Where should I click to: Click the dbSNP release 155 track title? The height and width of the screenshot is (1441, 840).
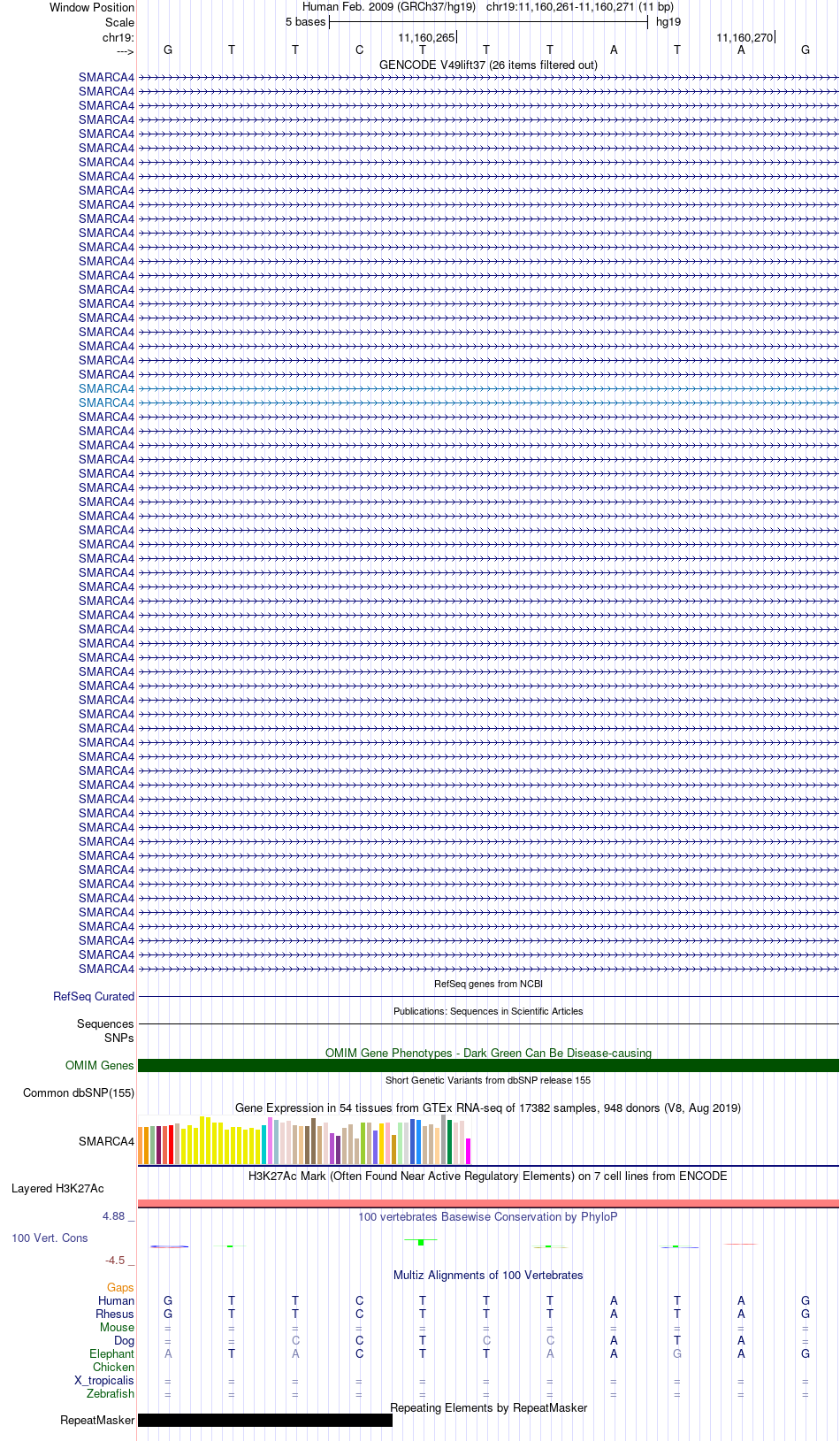pyautogui.click(x=488, y=1080)
